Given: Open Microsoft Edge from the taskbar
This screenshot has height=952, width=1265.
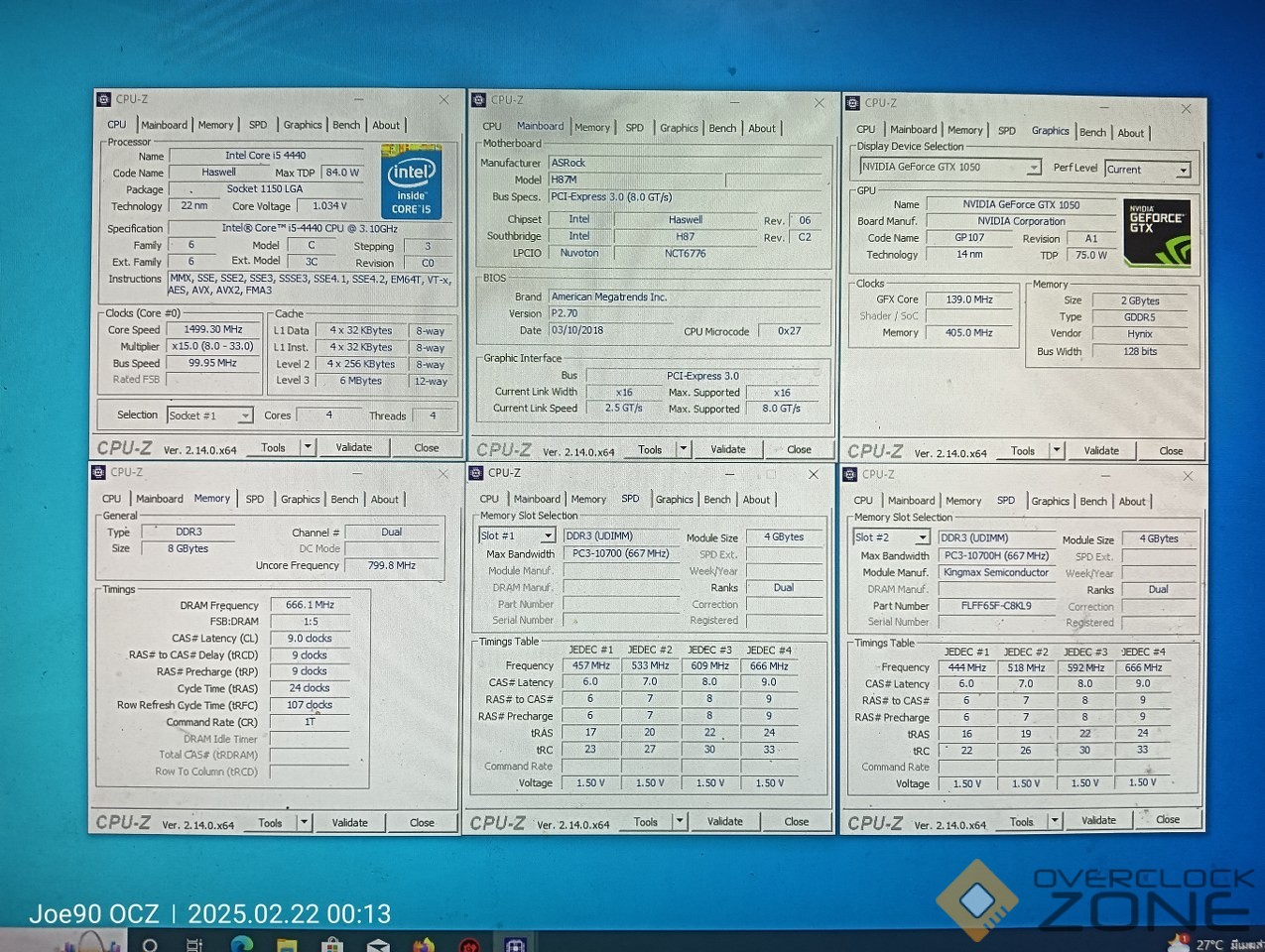Looking at the screenshot, I should pos(241,943).
